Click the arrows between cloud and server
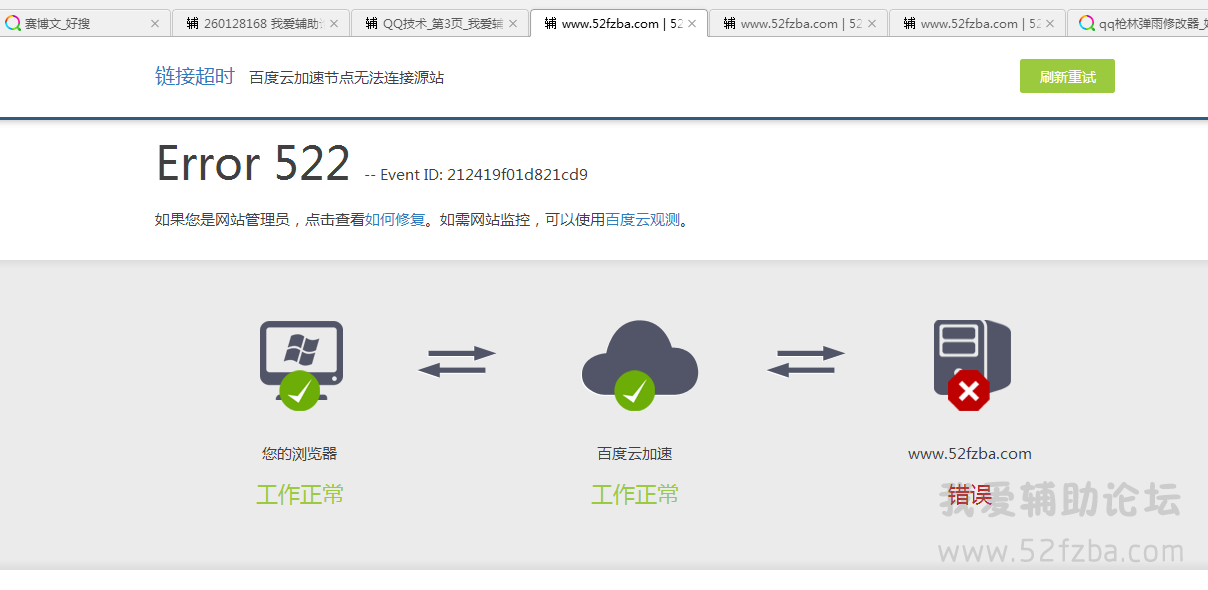The height and width of the screenshot is (590, 1208). [x=806, y=361]
